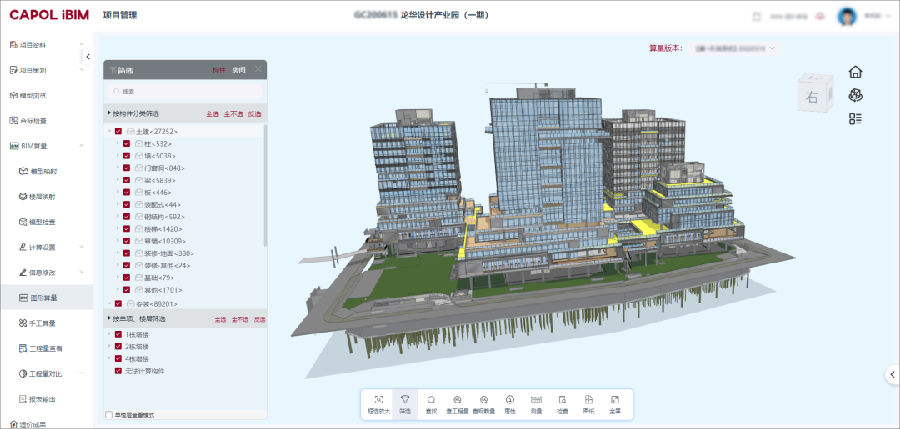Click the 全屏 fullscreen tool
Screen dimensions: 900x429
pos(616,402)
